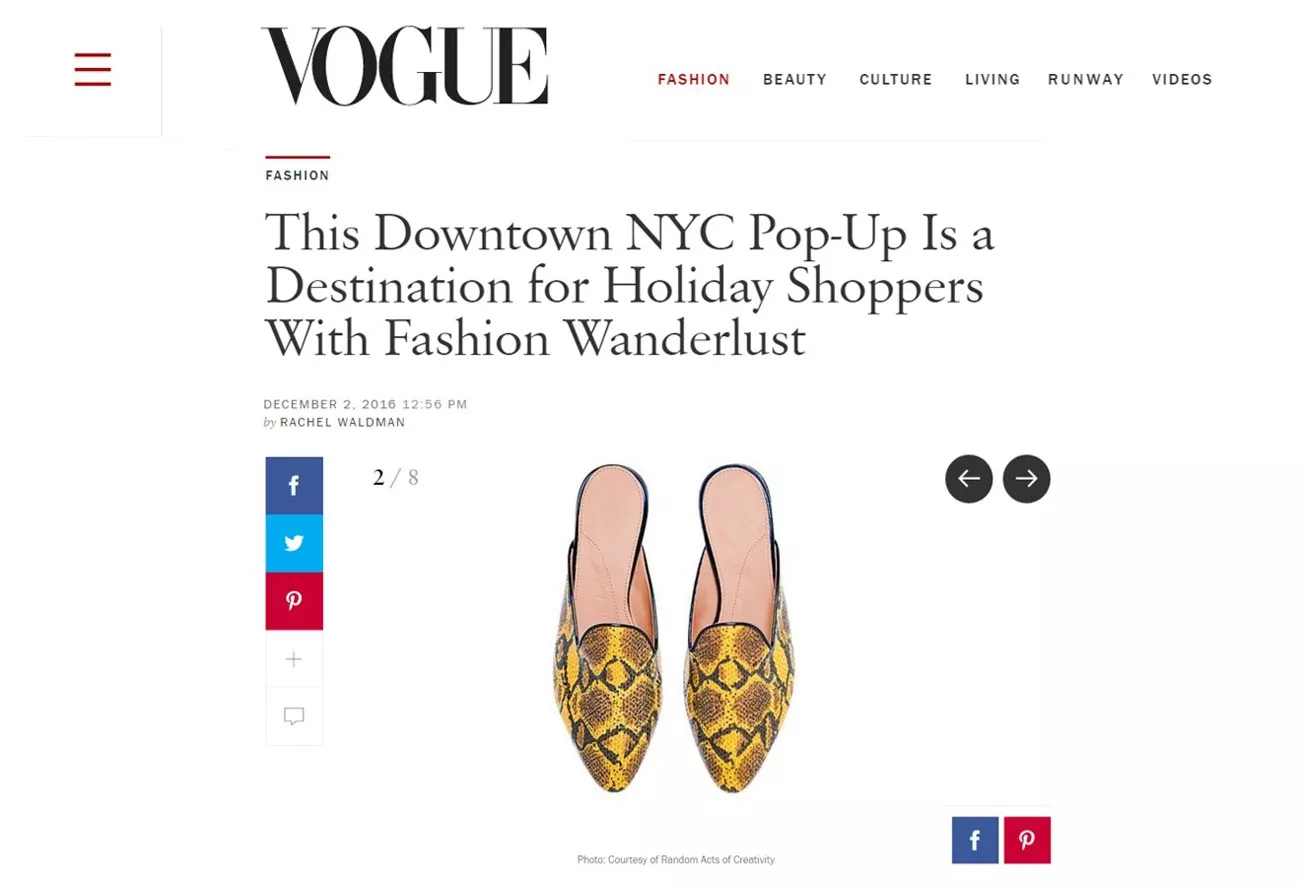Go to previous slide with left arrow
This screenshot has height=885, width=1302.
pyautogui.click(x=969, y=479)
